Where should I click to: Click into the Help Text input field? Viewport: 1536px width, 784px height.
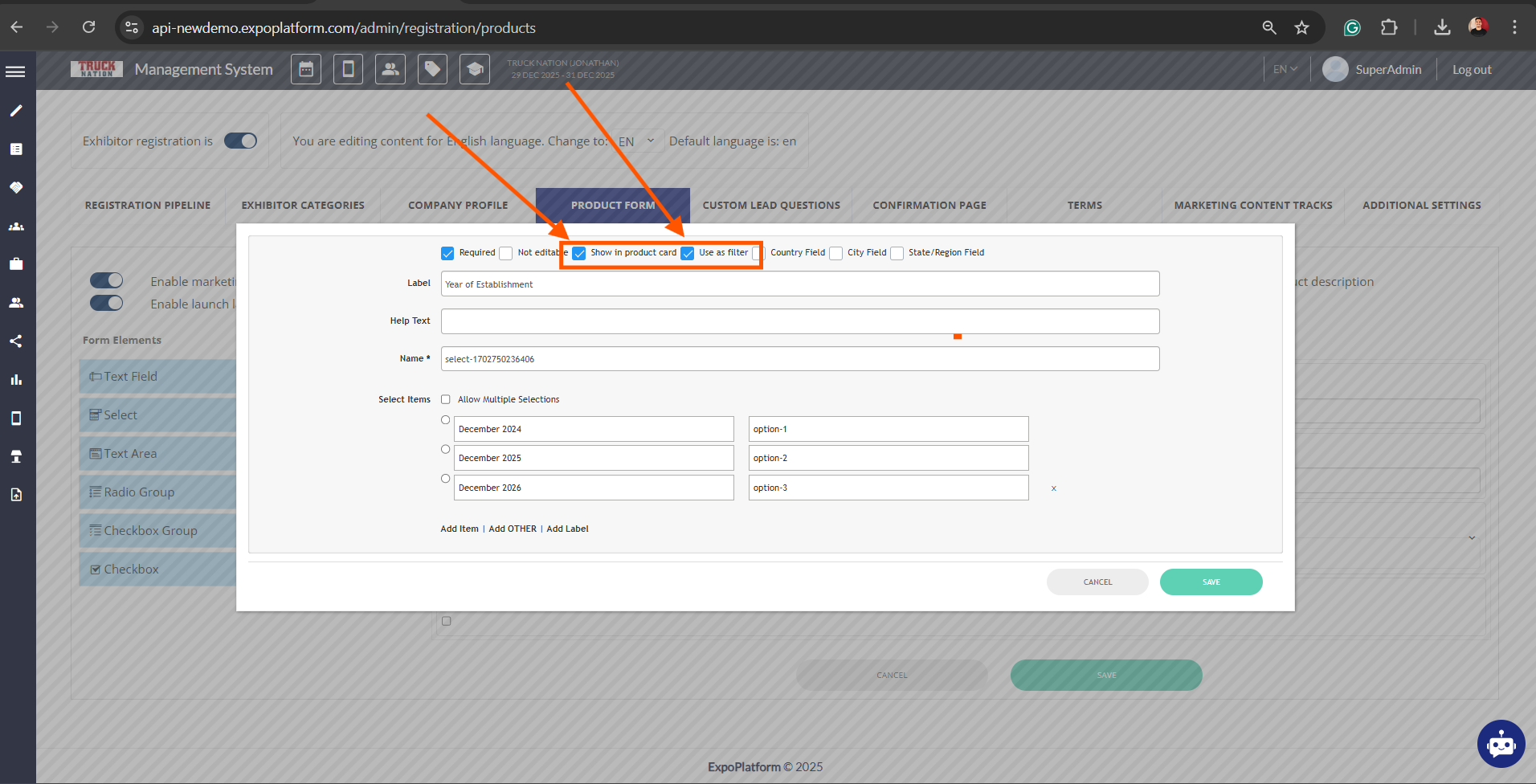pyautogui.click(x=799, y=321)
